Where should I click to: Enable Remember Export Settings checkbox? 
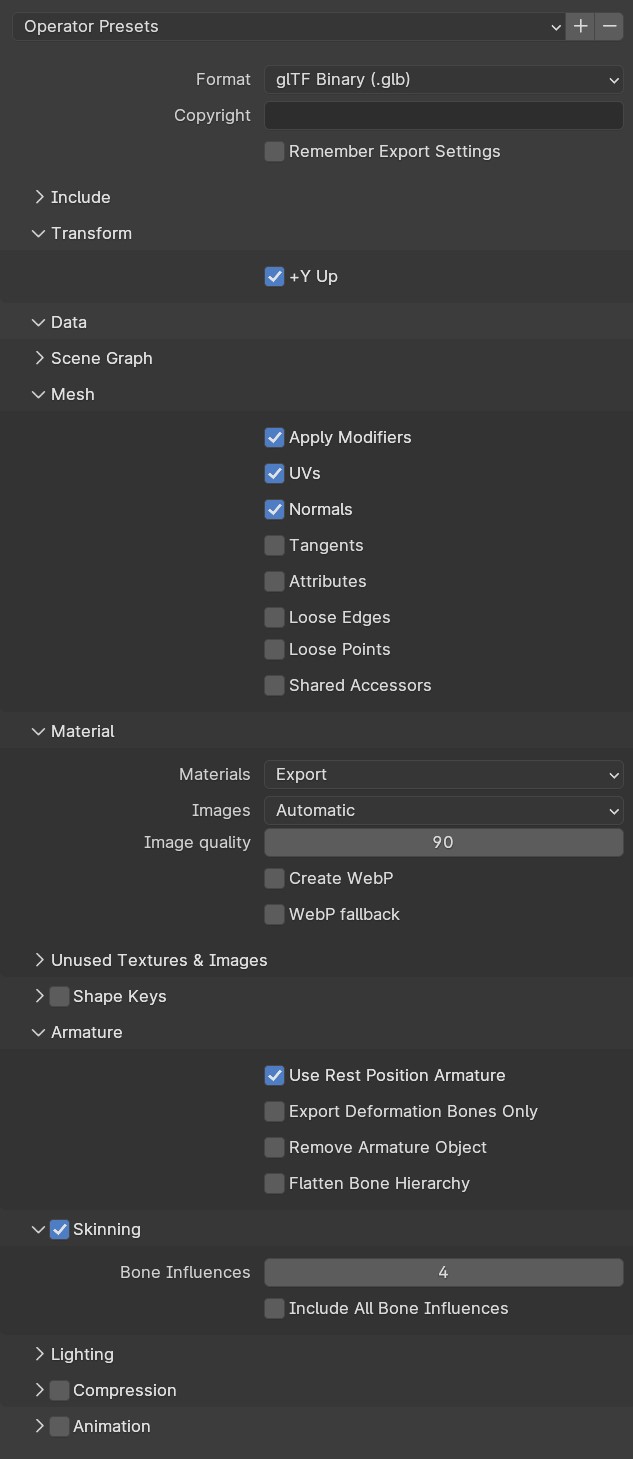[274, 151]
